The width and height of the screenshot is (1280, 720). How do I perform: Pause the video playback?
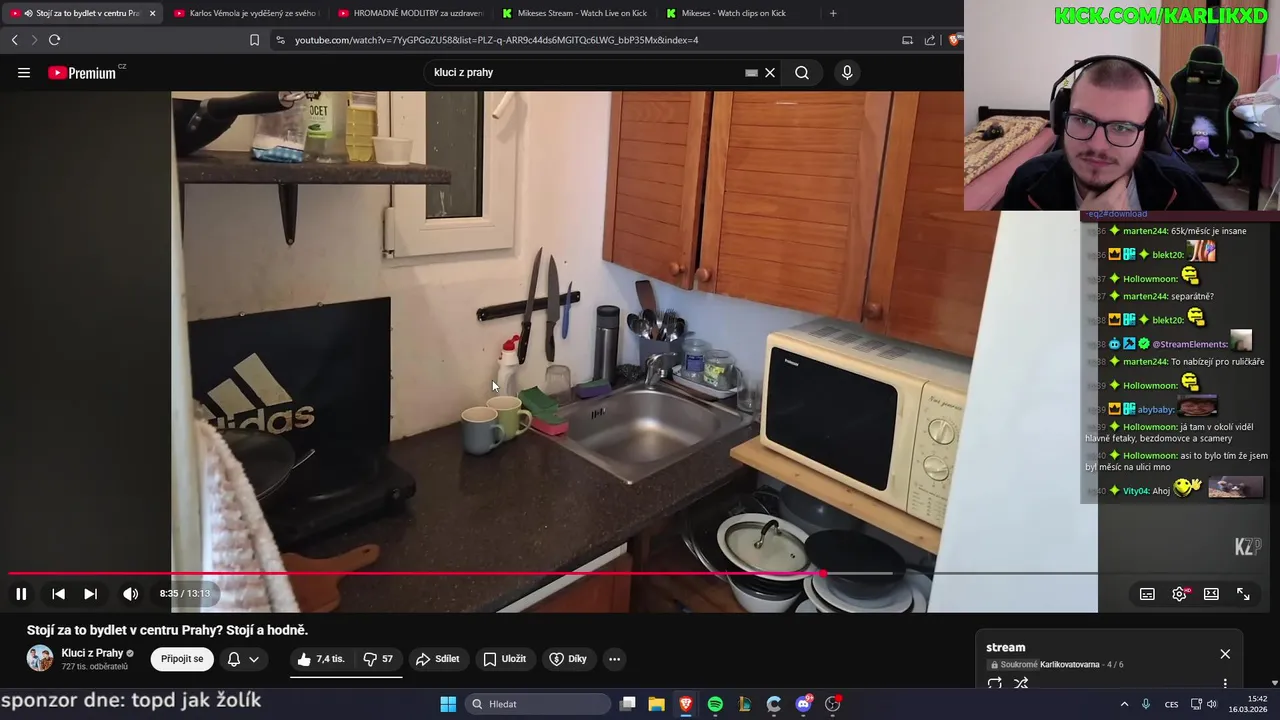coord(21,593)
